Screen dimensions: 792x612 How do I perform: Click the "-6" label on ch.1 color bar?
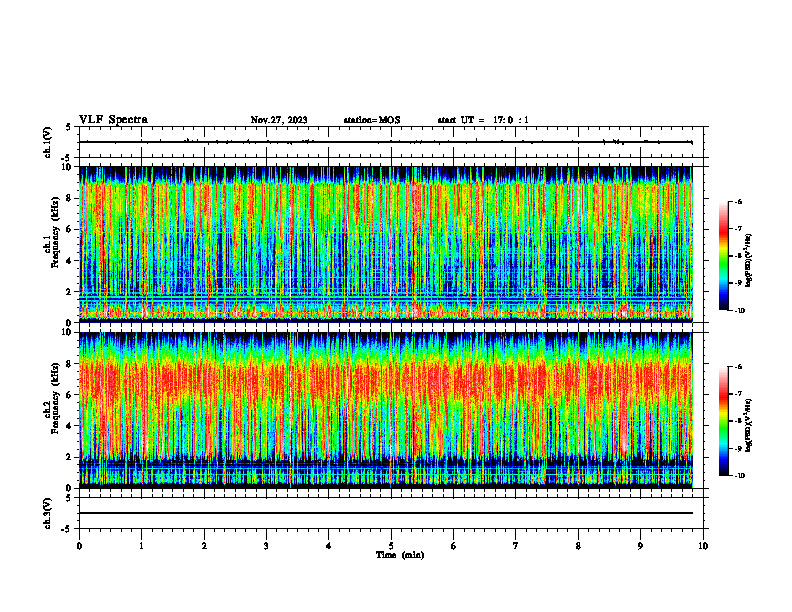pyautogui.click(x=738, y=201)
